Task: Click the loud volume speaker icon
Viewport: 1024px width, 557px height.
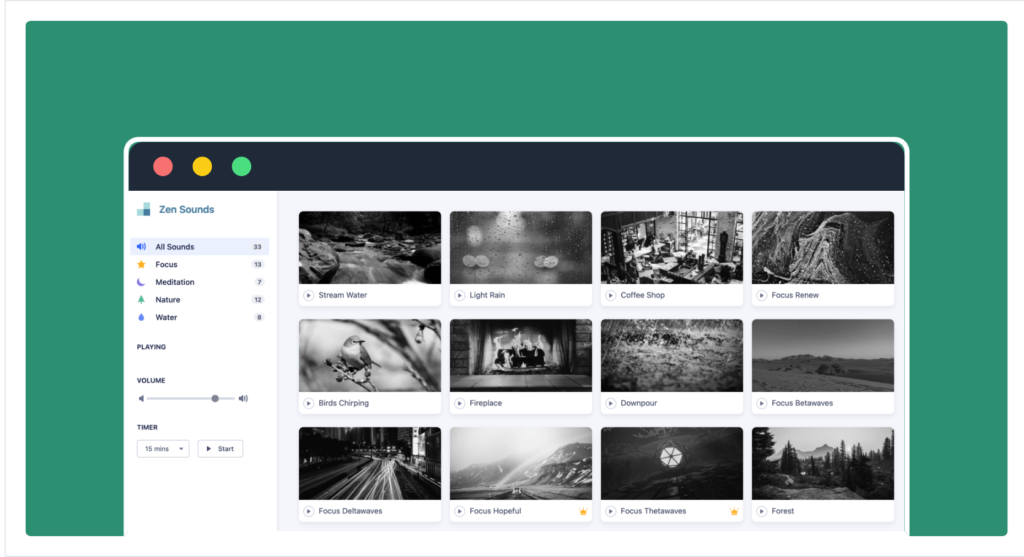Action: [x=243, y=398]
